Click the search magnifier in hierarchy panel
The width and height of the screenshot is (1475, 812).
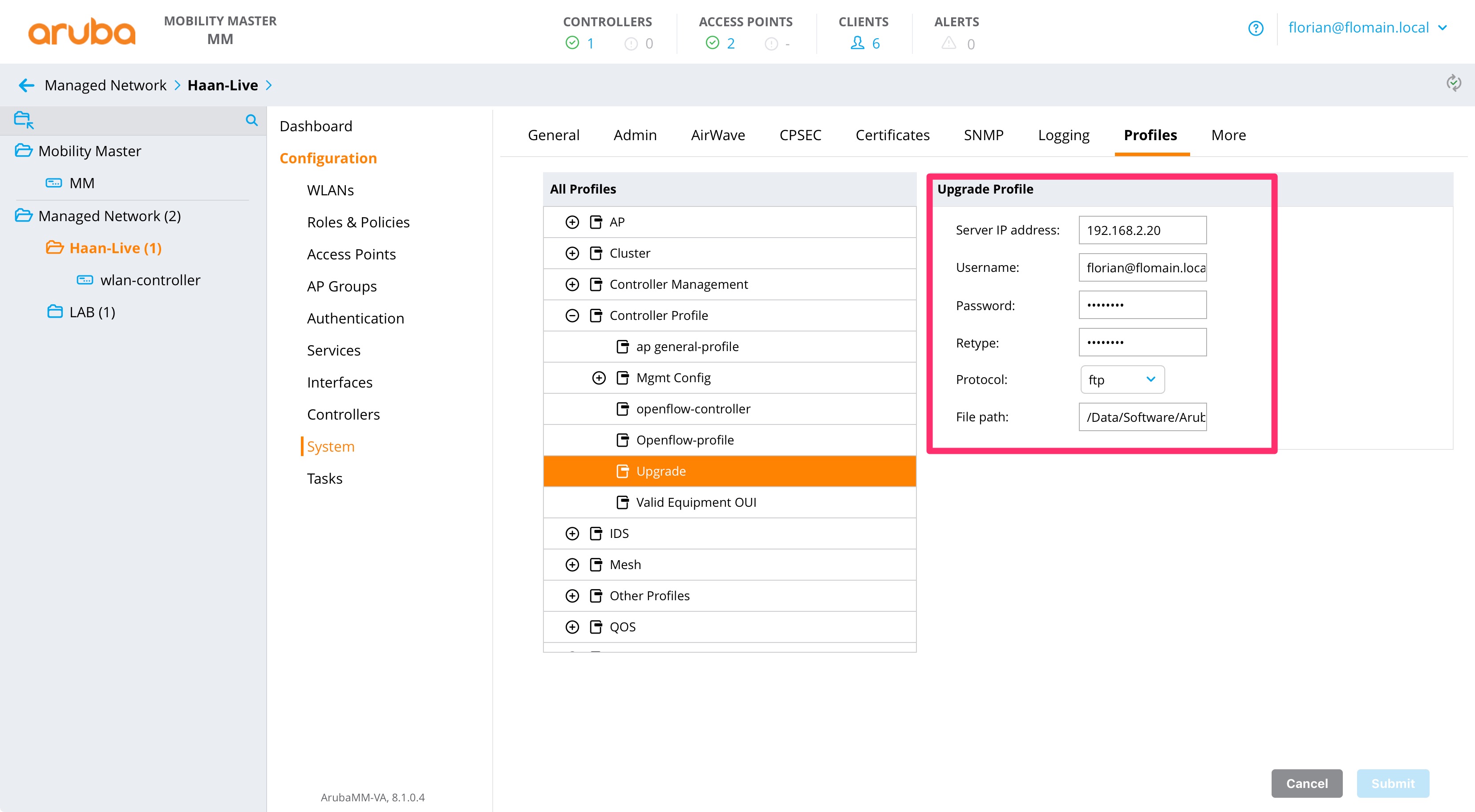coord(251,120)
